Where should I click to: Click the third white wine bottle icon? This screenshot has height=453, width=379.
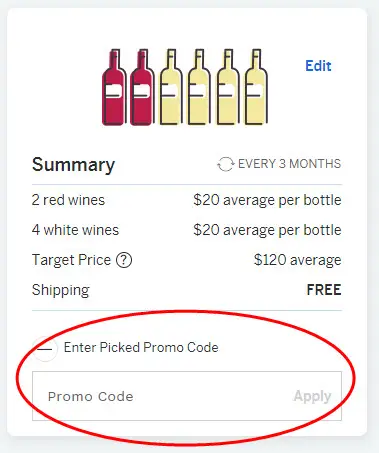[228, 87]
